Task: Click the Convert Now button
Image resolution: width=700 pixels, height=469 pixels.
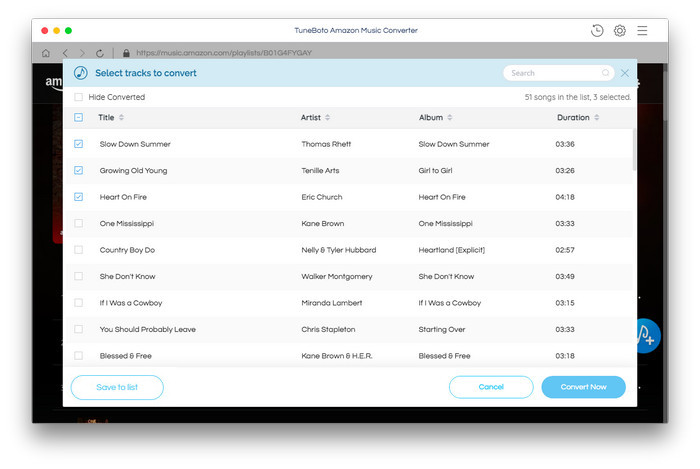Action: [x=583, y=387]
